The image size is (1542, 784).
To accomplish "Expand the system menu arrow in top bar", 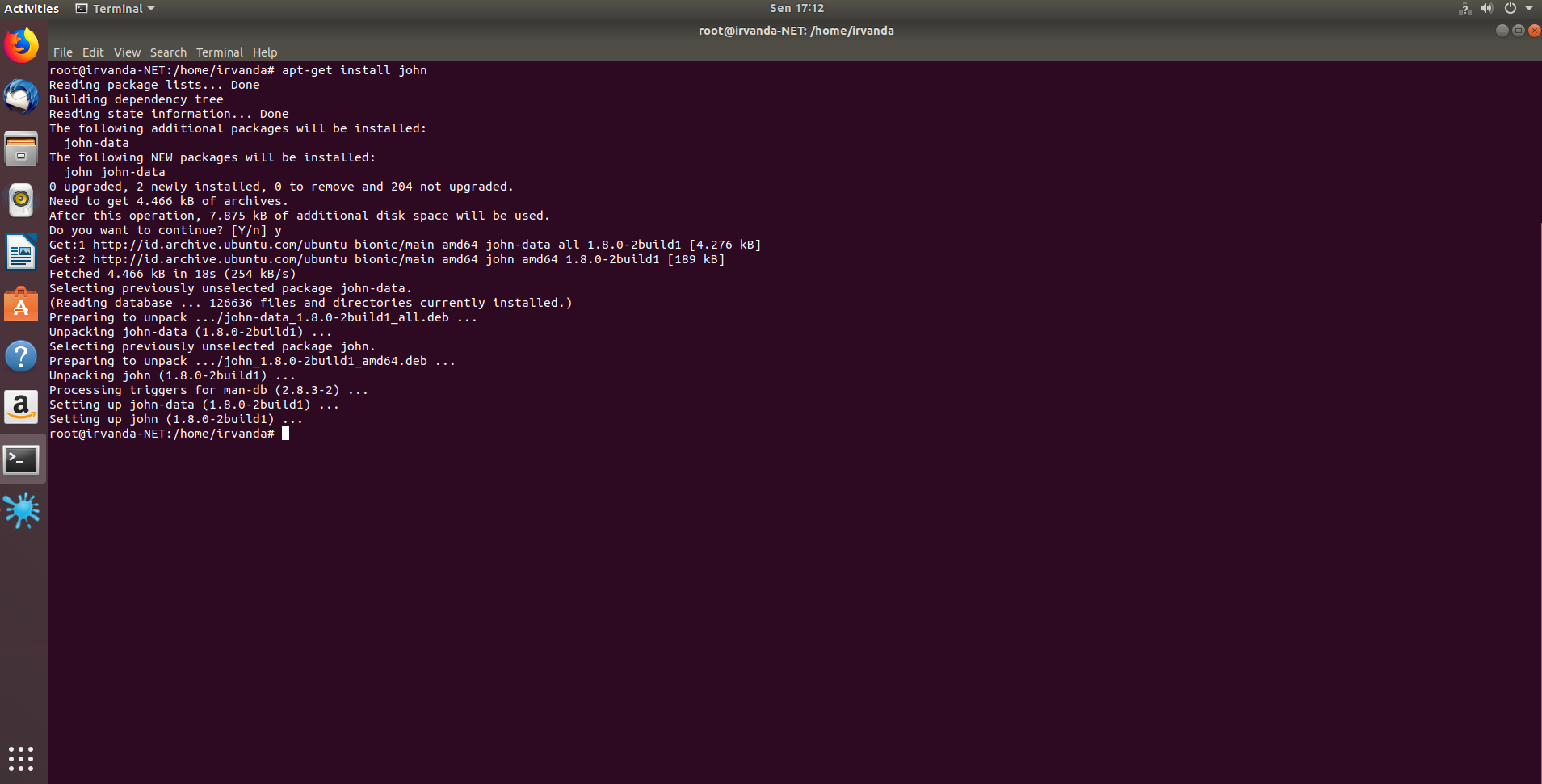I will (1529, 9).
